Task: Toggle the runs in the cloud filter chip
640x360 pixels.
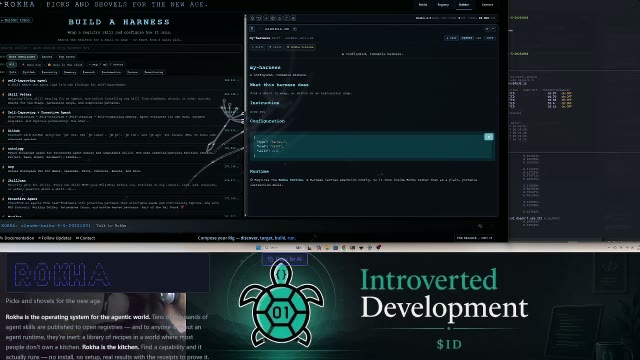Action: click(65, 64)
